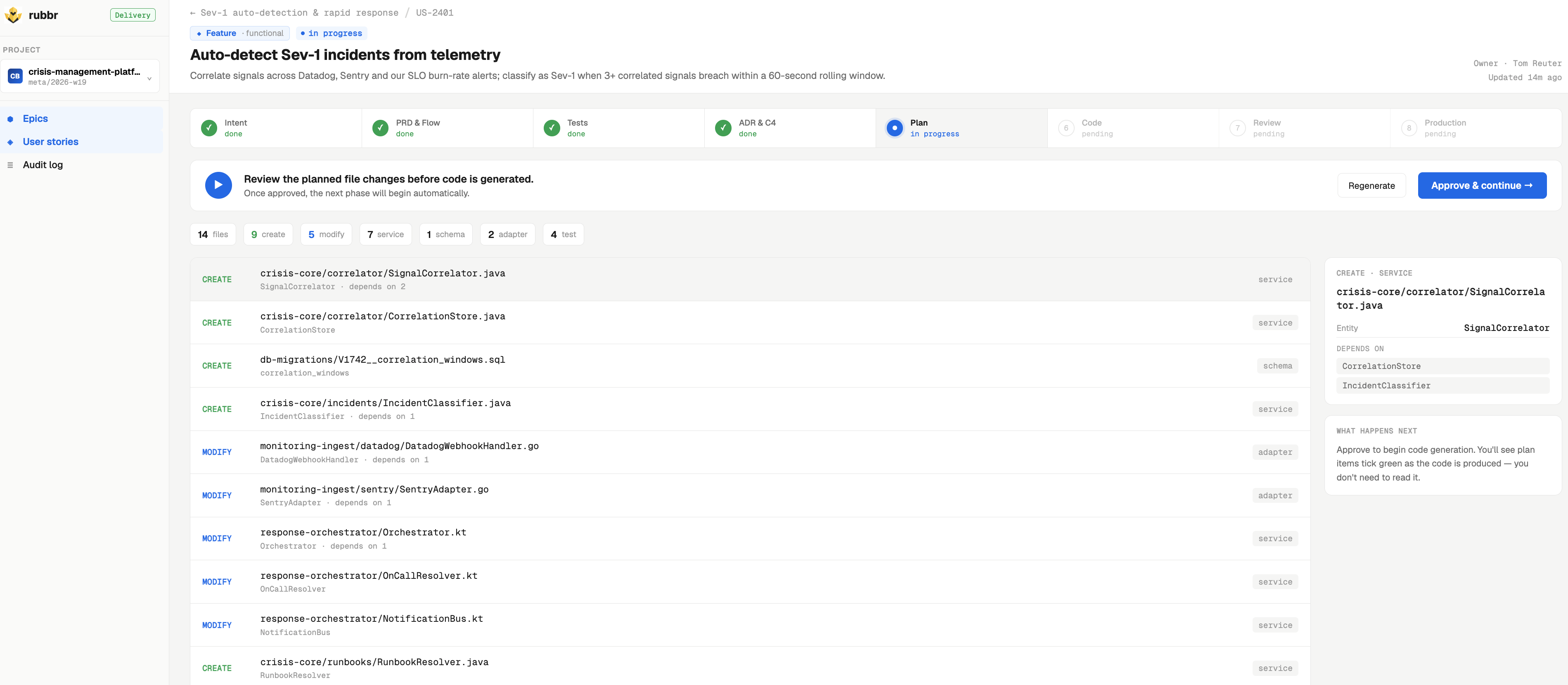The height and width of the screenshot is (685, 1568).
Task: Select IncidentClassifier.java file row
Action: tap(750, 409)
